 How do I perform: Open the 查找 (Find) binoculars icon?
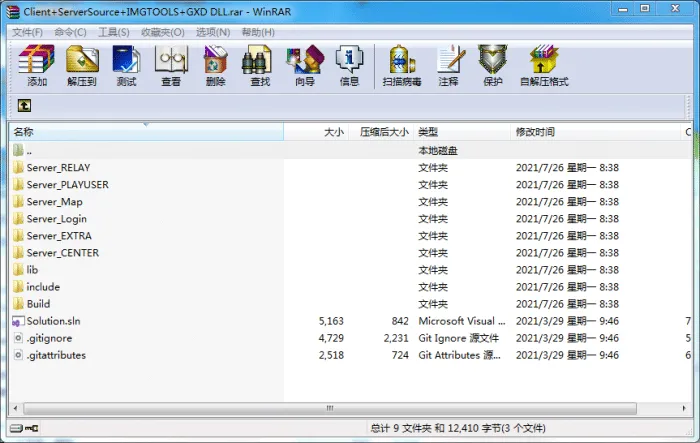260,65
